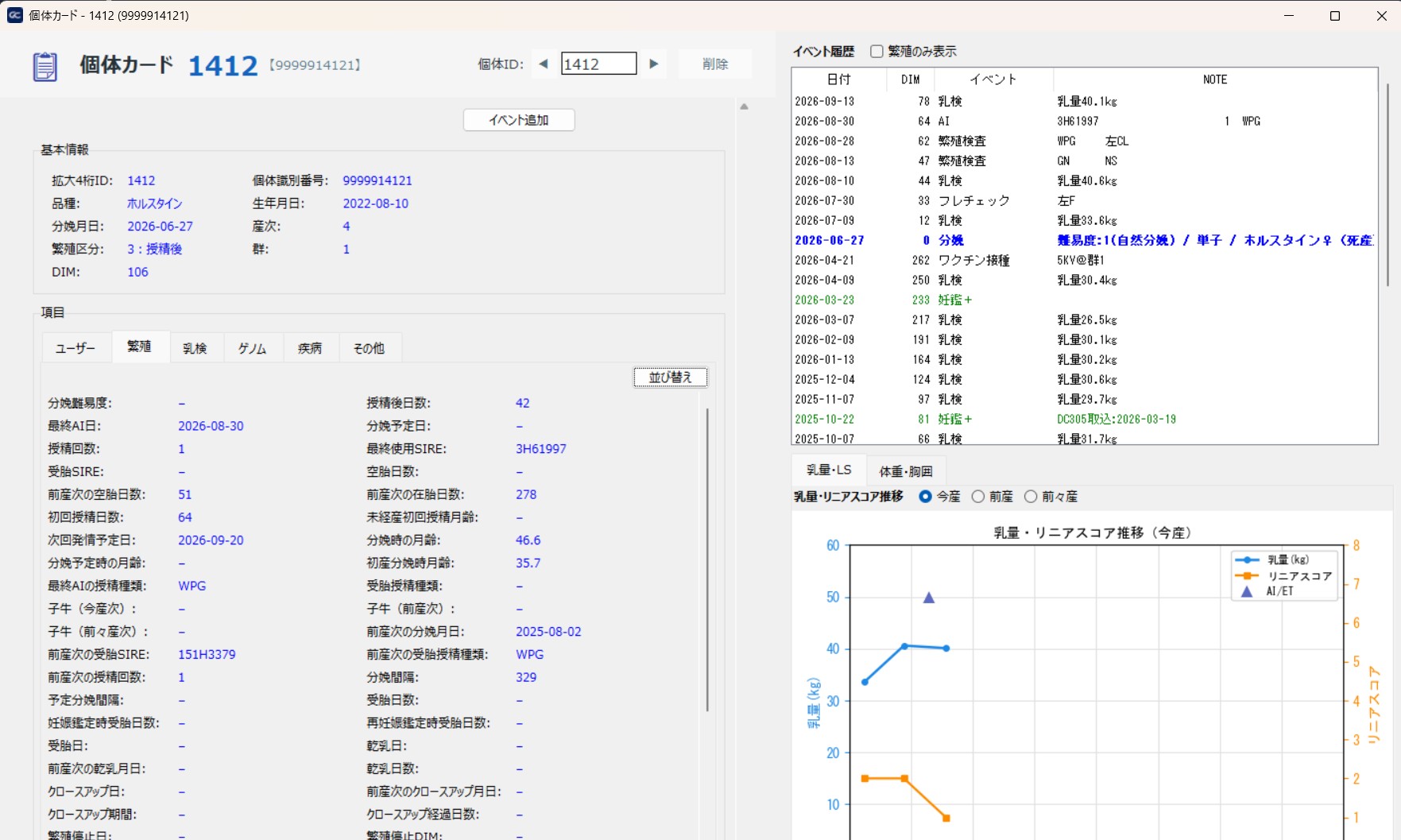The width and height of the screenshot is (1401, 840).
Task: Click the DIM column header
Action: click(x=911, y=79)
